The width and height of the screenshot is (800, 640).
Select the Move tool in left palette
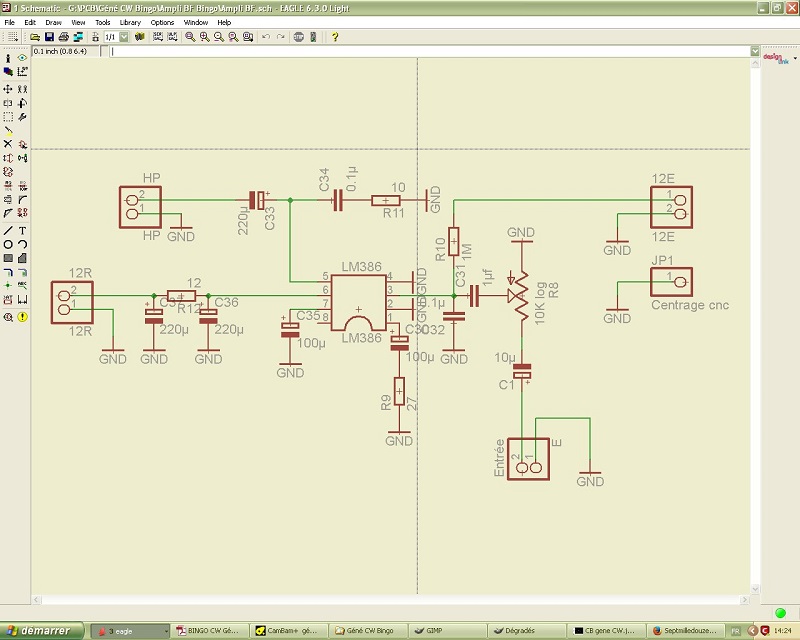(8, 89)
